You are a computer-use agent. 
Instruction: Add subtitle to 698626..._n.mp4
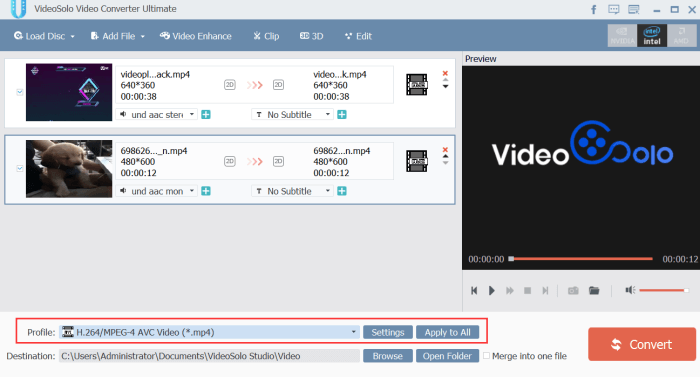pos(342,191)
